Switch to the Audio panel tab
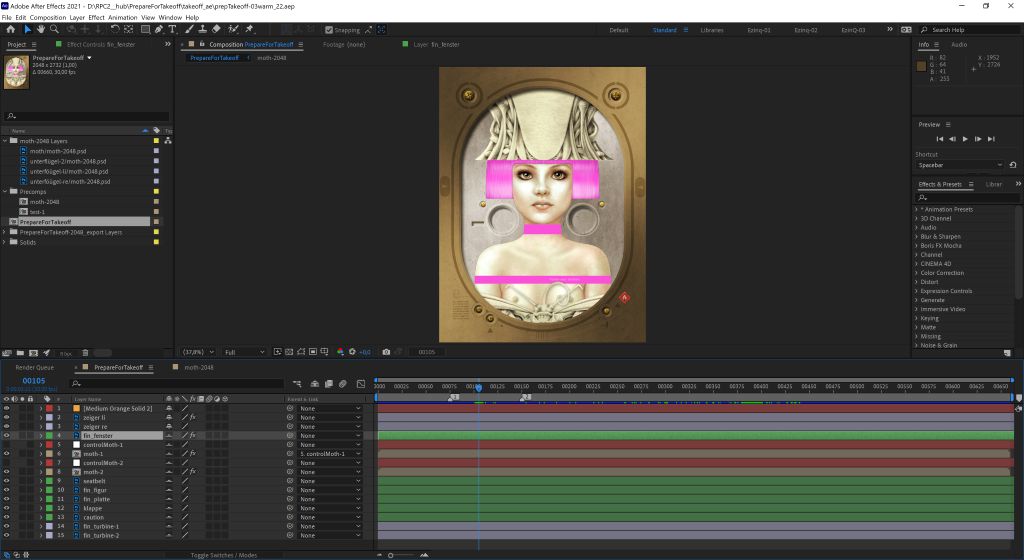Viewport: 1024px width, 560px height. (959, 45)
